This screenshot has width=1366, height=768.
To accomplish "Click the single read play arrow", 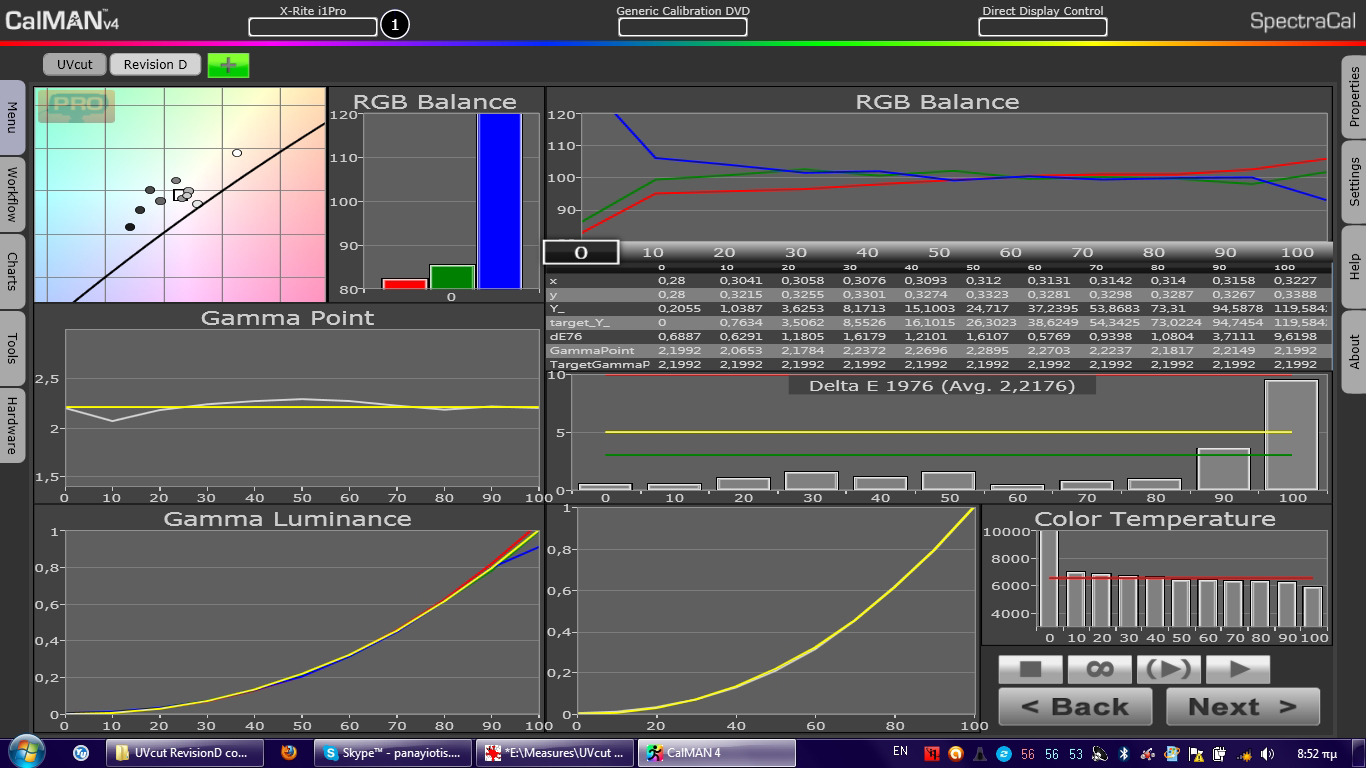I will point(1237,669).
